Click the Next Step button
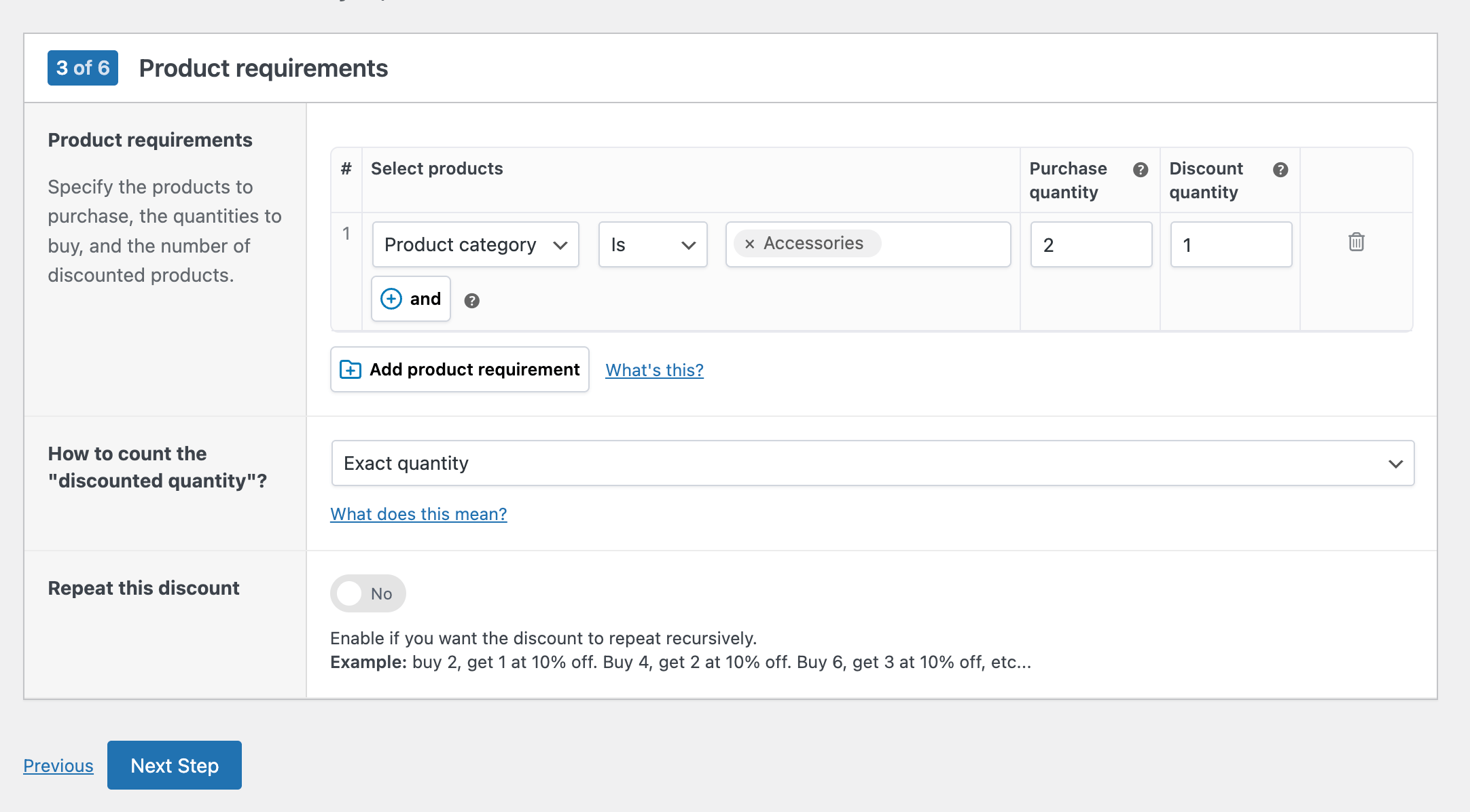The image size is (1470, 812). (175, 765)
